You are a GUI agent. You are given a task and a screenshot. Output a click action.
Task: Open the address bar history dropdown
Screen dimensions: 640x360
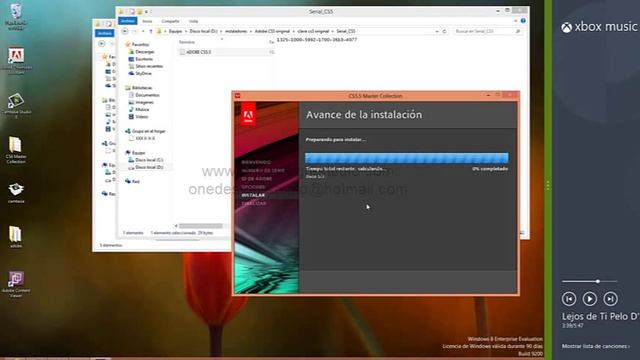pos(437,31)
